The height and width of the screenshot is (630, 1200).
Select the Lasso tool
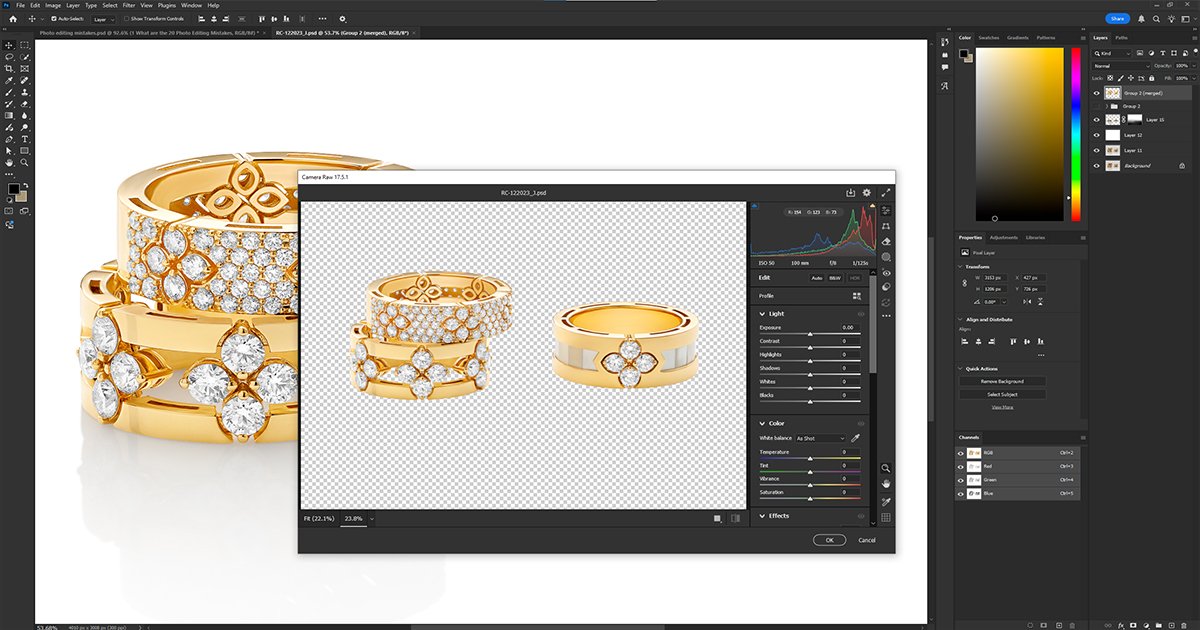pyautogui.click(x=9, y=57)
